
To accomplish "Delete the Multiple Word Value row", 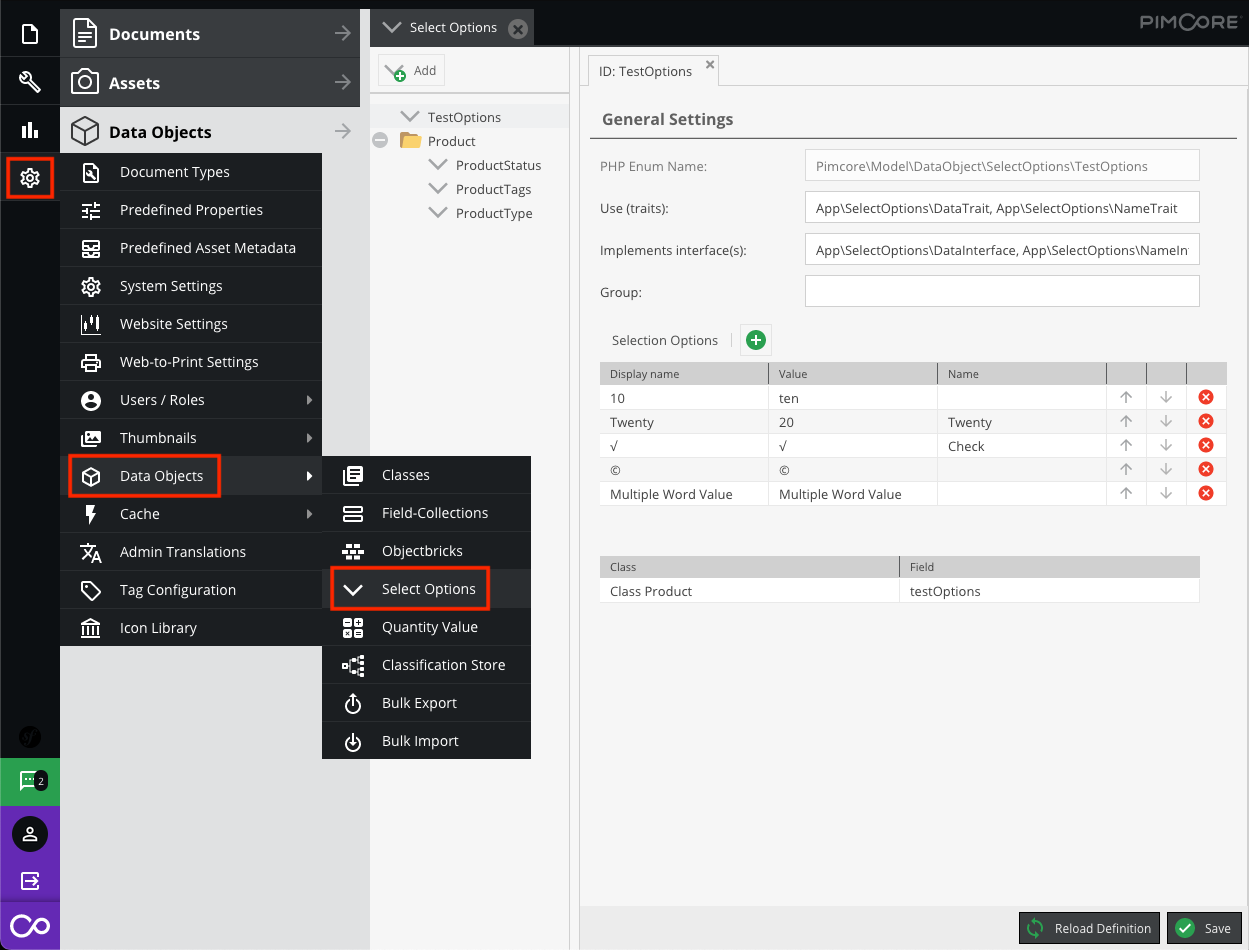I will tap(1206, 494).
